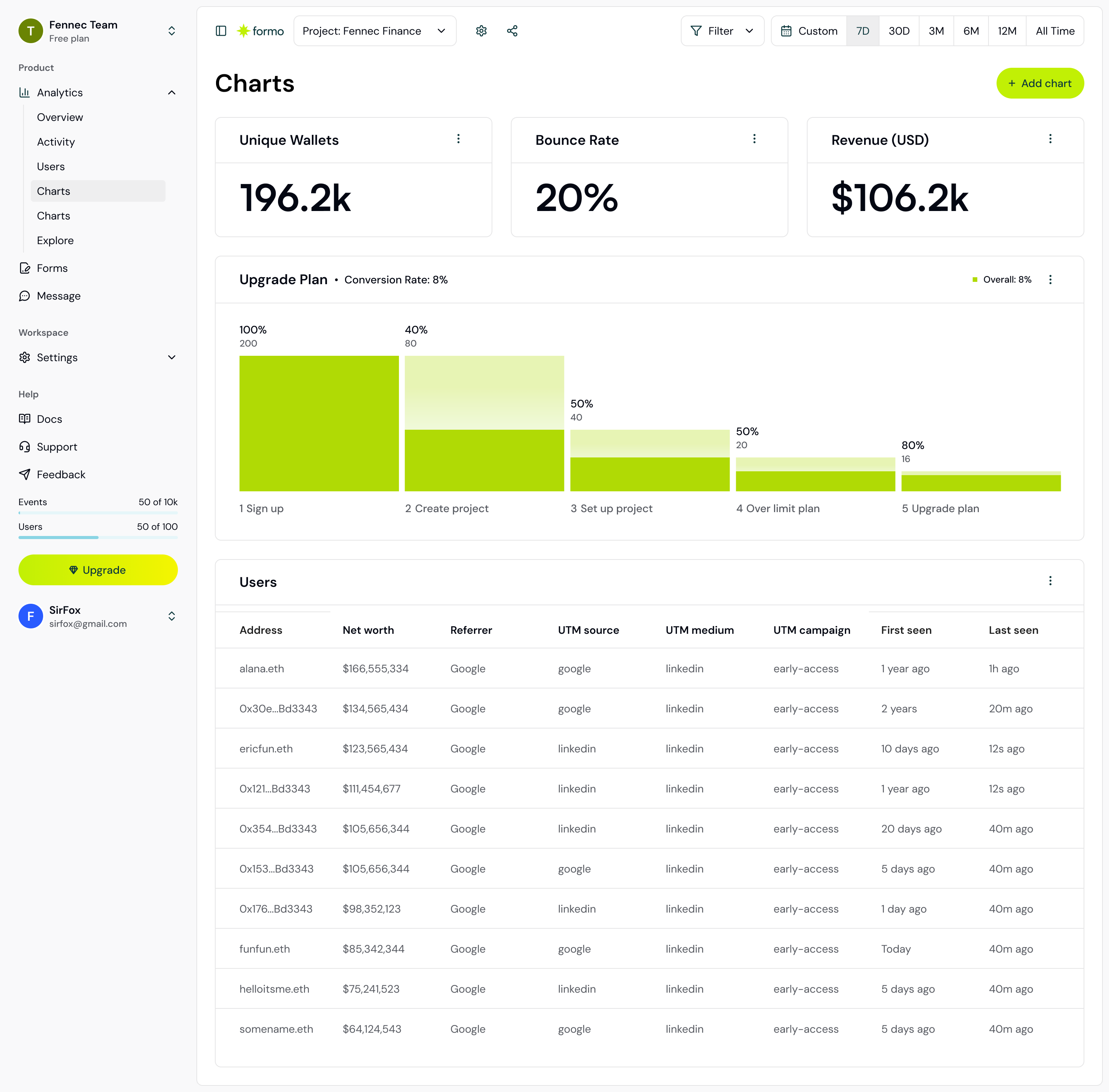Toggle the sidebar panel icon
This screenshot has height=1092, width=1109.
221,31
